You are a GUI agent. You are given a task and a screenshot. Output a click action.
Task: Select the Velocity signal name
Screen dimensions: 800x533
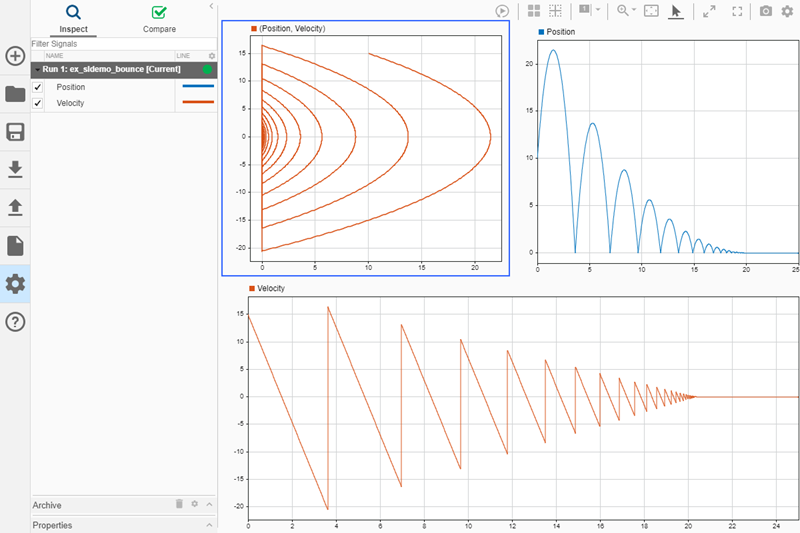pyautogui.click(x=70, y=103)
